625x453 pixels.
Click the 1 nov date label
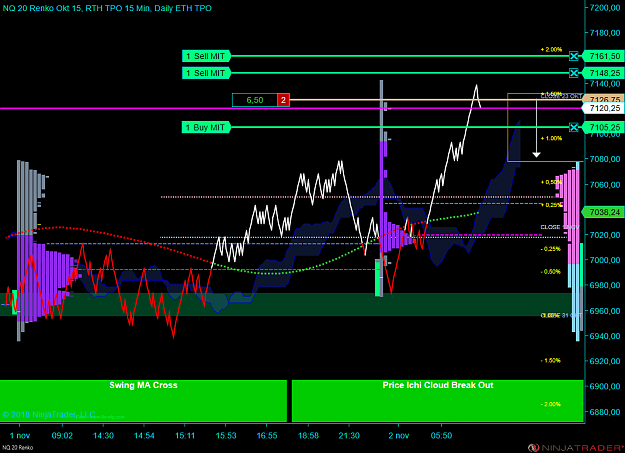click(20, 435)
